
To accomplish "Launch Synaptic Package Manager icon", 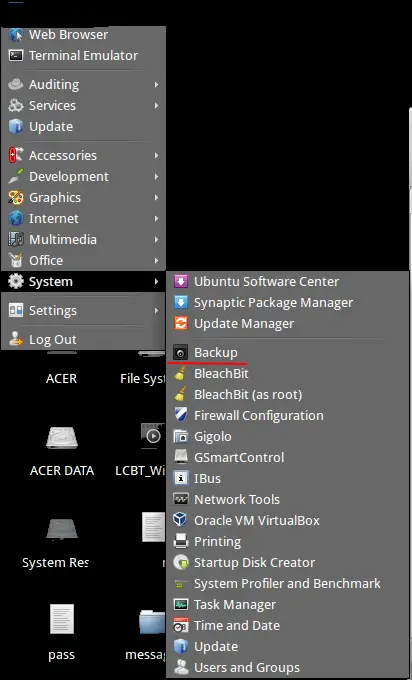I will point(180,302).
